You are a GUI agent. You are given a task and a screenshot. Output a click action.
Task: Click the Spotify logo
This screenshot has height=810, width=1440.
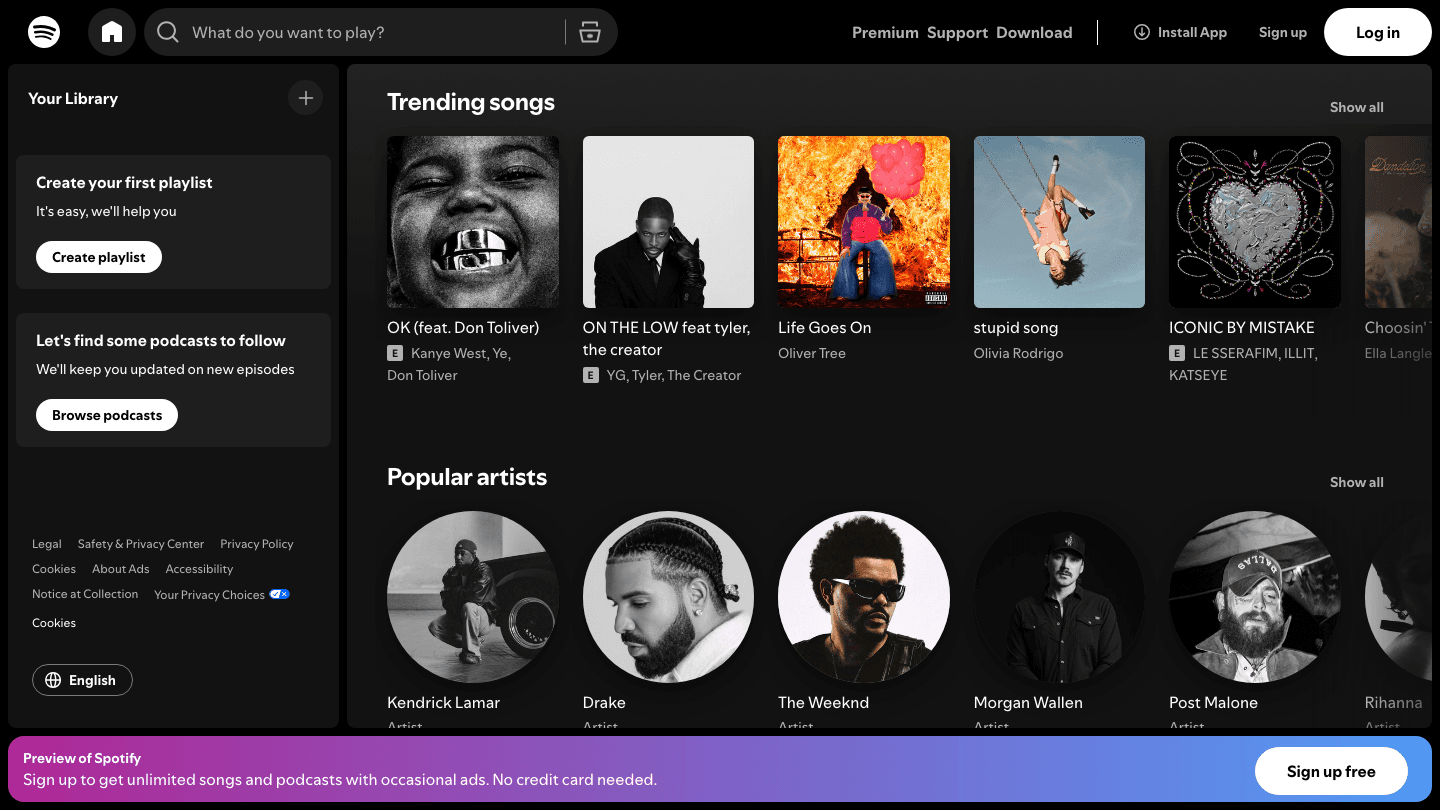pos(44,32)
